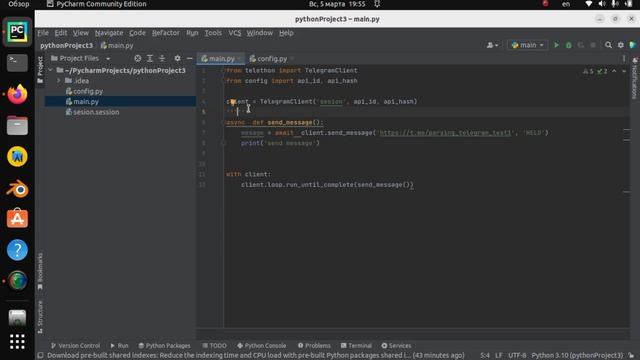Click UTF-8 encoding in status bar
This screenshot has height=360, width=640.
pyautogui.click(x=517, y=356)
